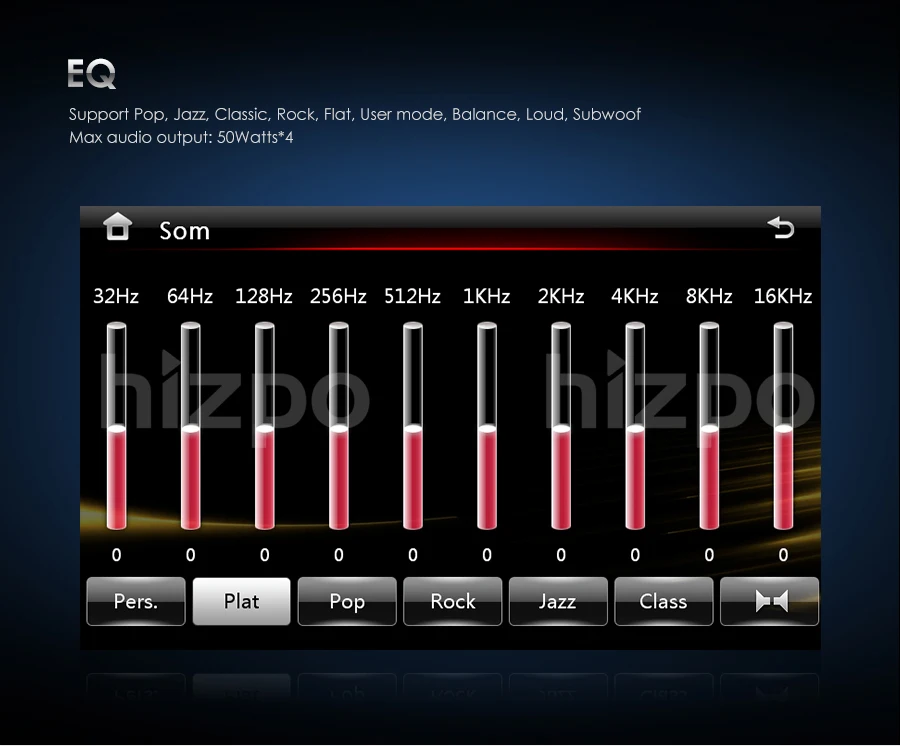
Task: Choose the Rock equalizer preset
Action: click(x=453, y=601)
